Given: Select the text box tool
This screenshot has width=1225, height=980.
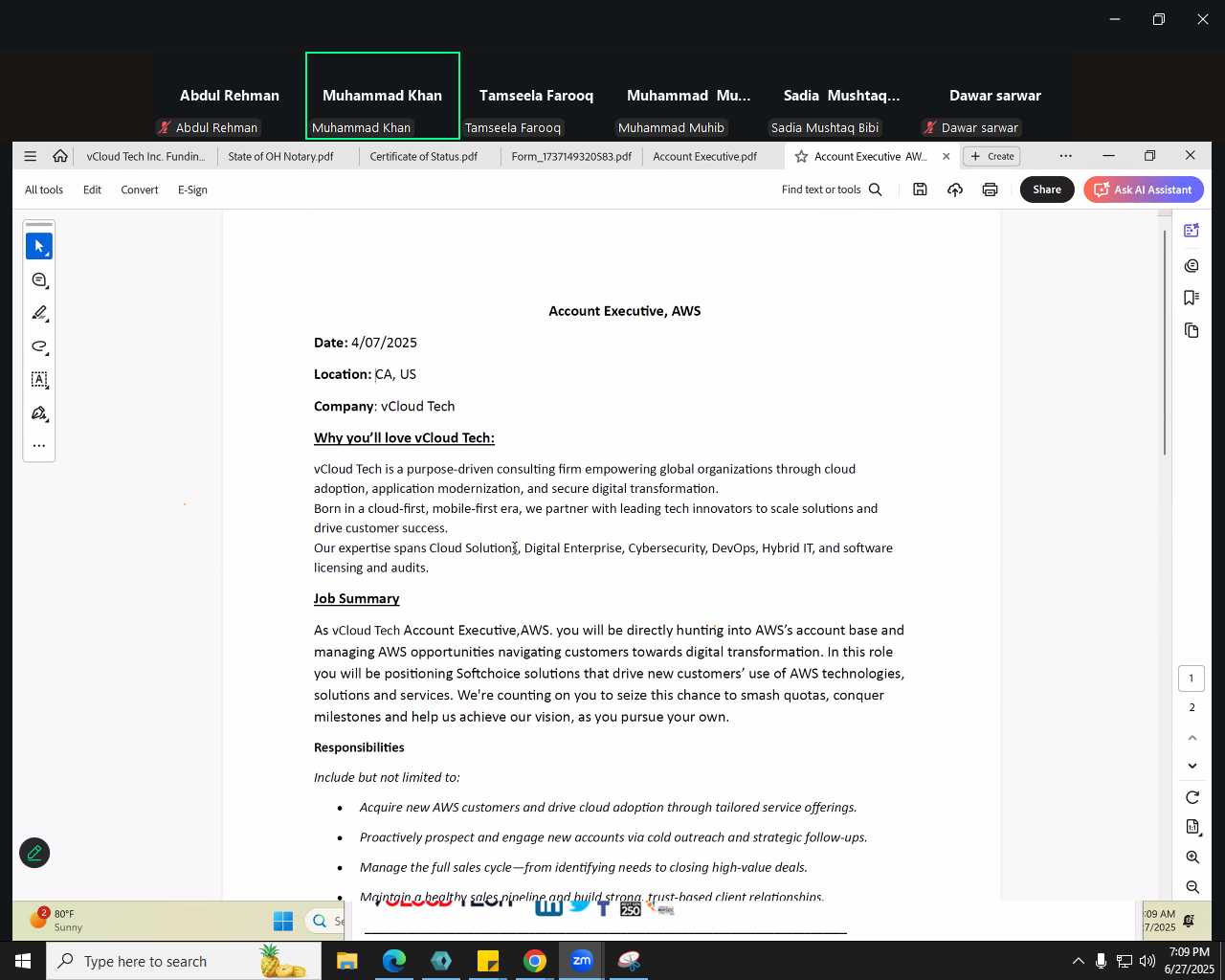Looking at the screenshot, I should coord(39,380).
